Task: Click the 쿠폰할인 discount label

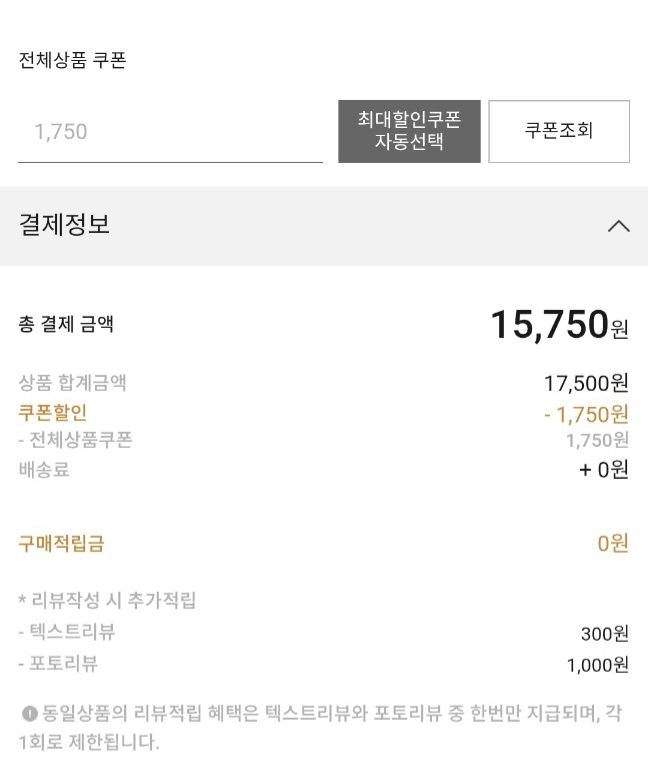Action: coord(53,411)
